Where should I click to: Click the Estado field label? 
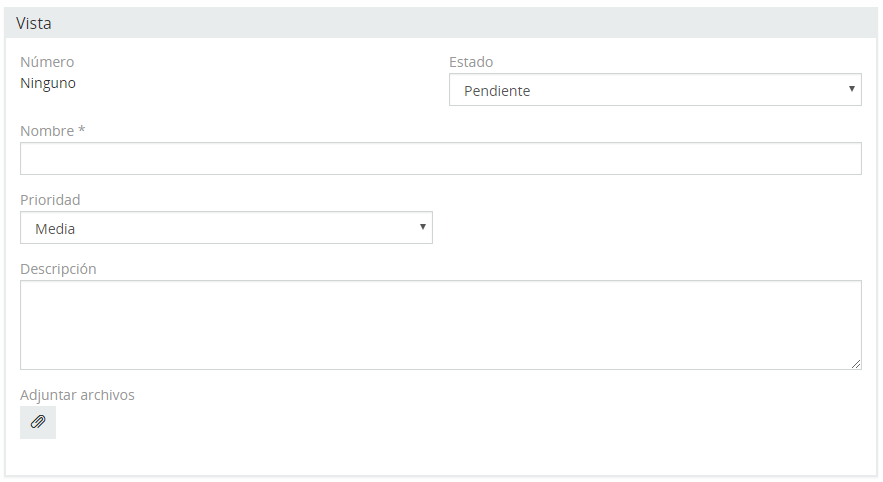click(x=471, y=62)
